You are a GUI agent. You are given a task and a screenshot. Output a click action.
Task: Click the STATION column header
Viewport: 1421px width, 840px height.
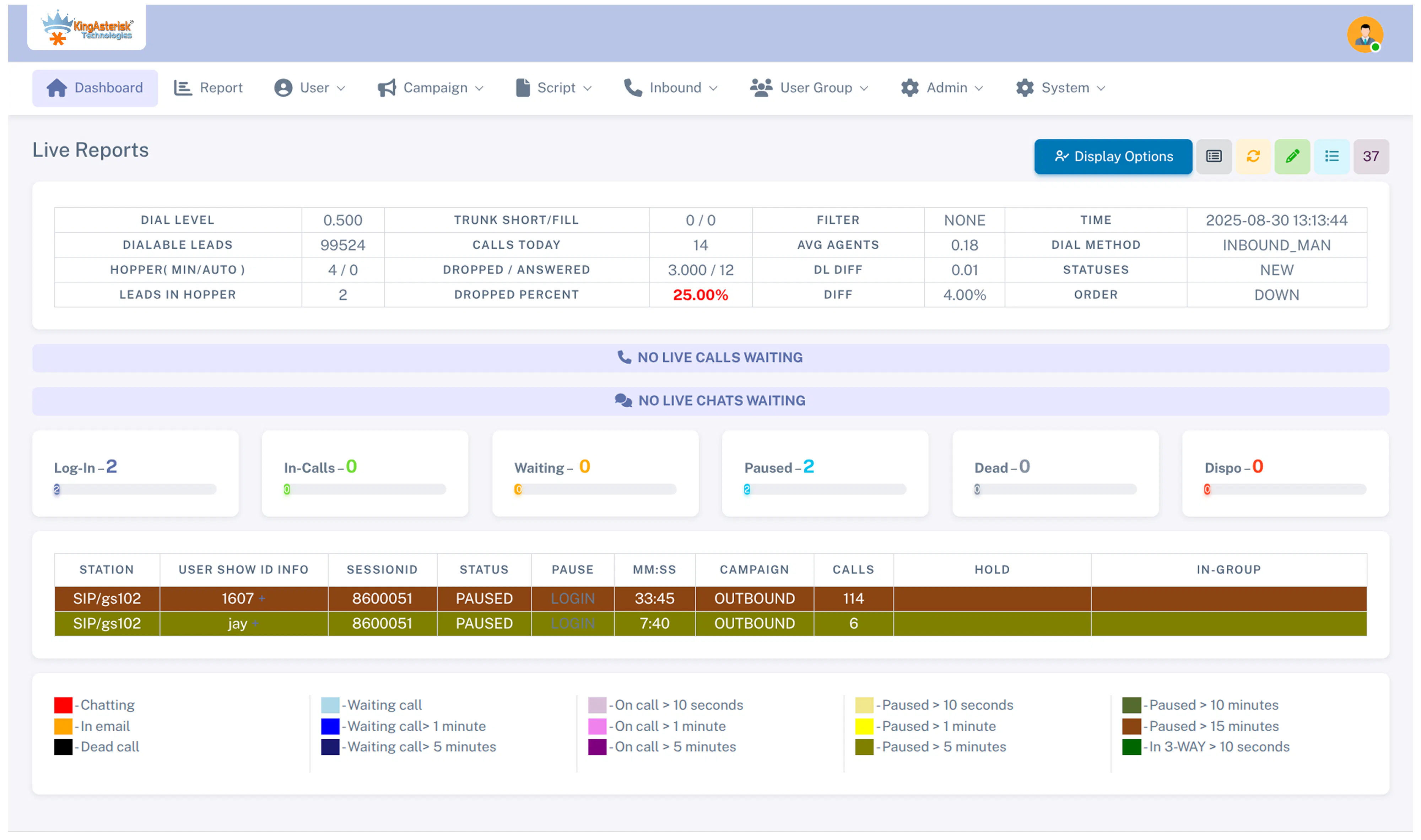107,569
